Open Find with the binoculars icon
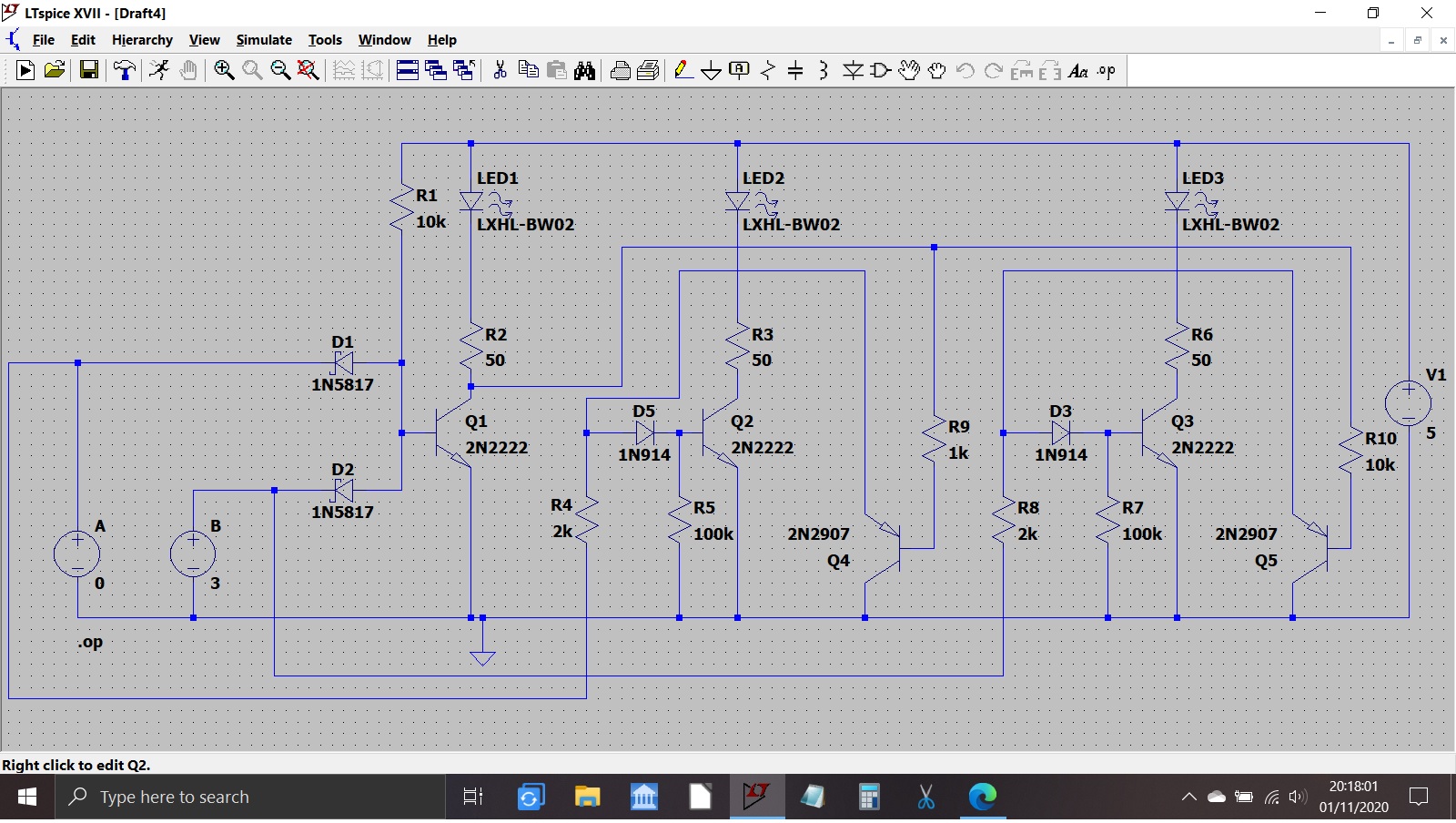This screenshot has height=823, width=1456. [x=585, y=70]
